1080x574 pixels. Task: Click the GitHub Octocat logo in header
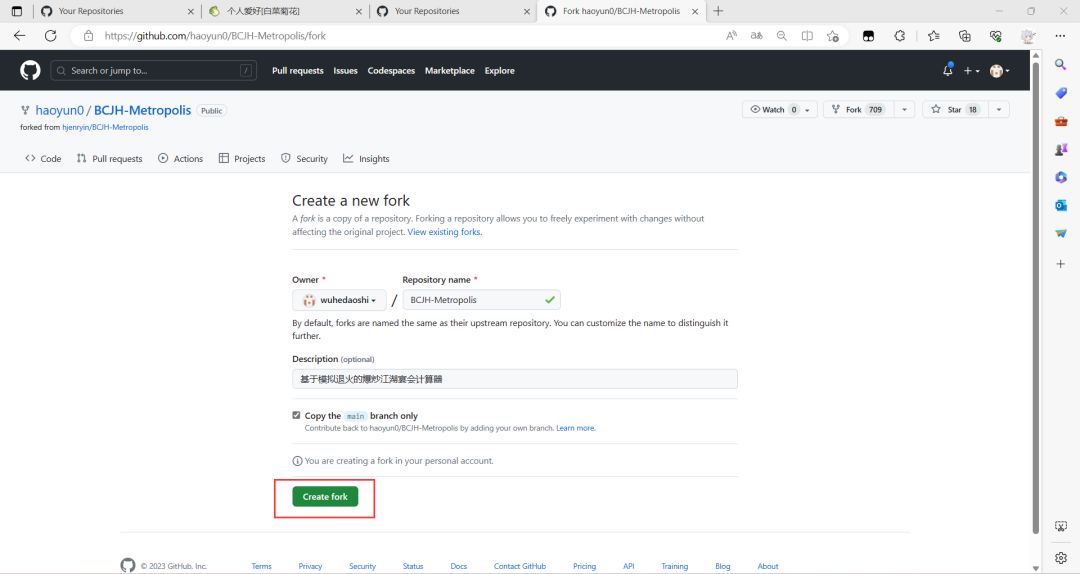(x=30, y=70)
